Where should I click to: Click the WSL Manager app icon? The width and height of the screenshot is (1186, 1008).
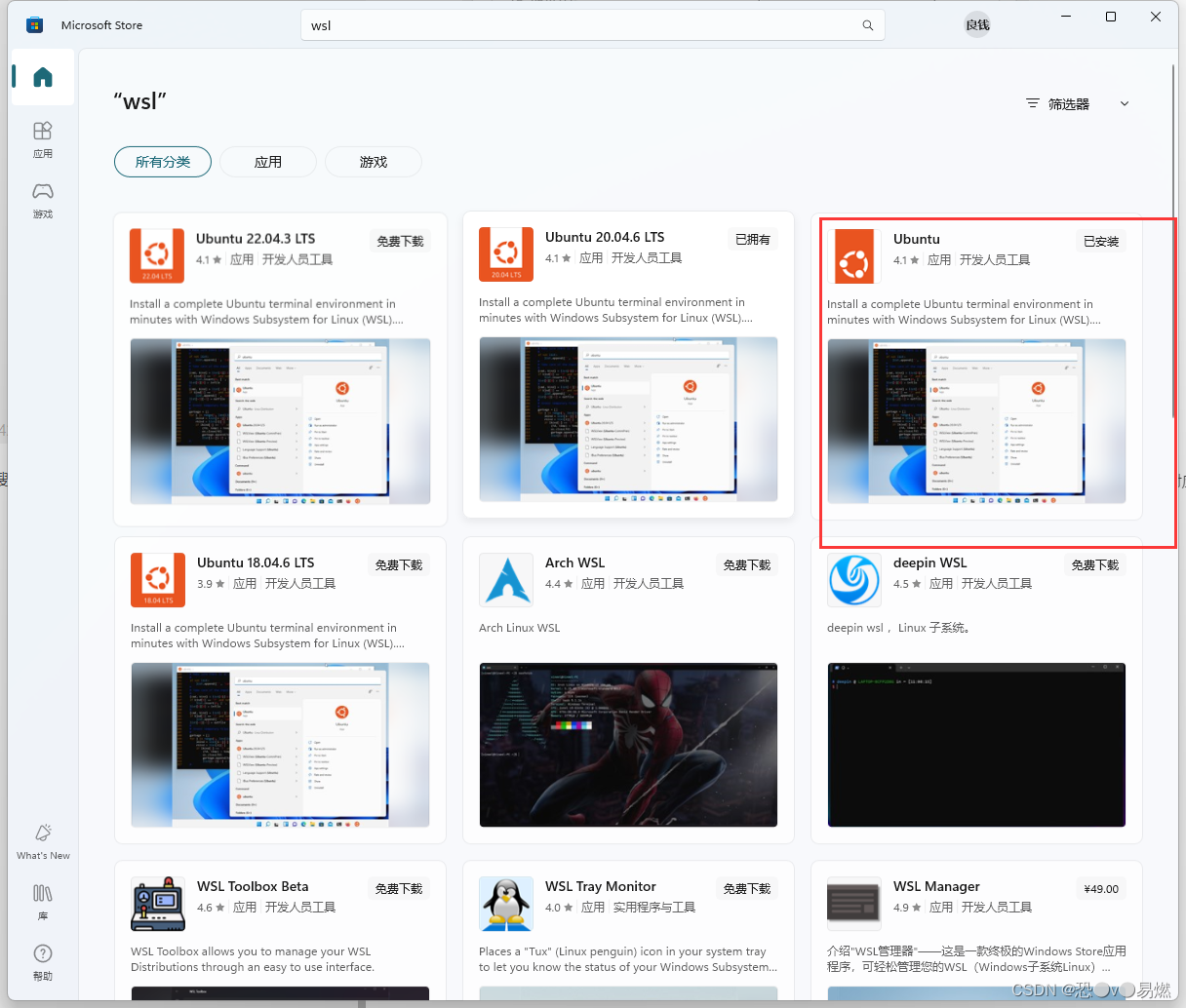(854, 904)
